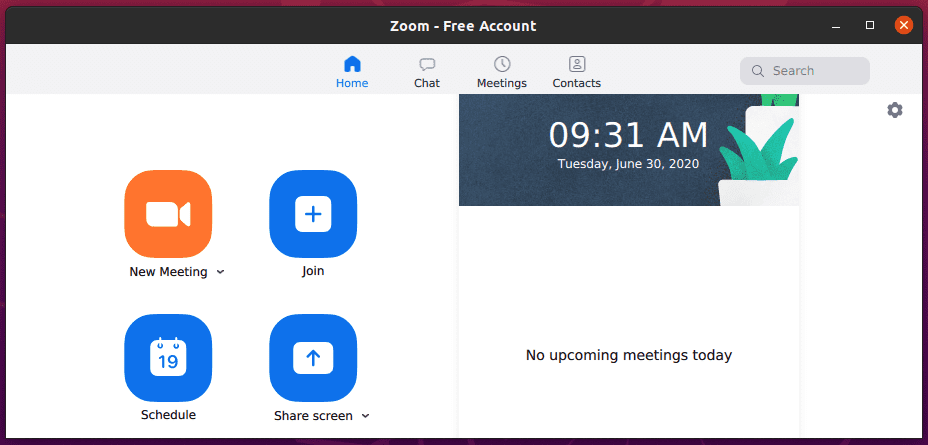Click the Join label
This screenshot has height=445, width=928.
click(x=313, y=271)
